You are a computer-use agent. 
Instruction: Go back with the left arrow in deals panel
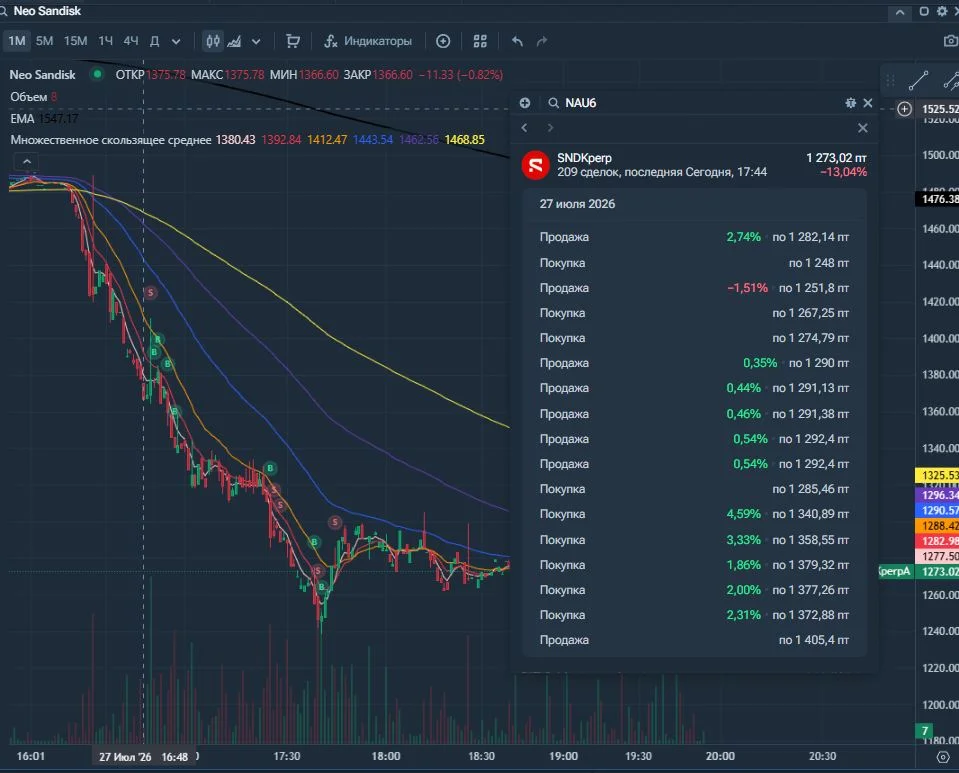click(x=524, y=128)
